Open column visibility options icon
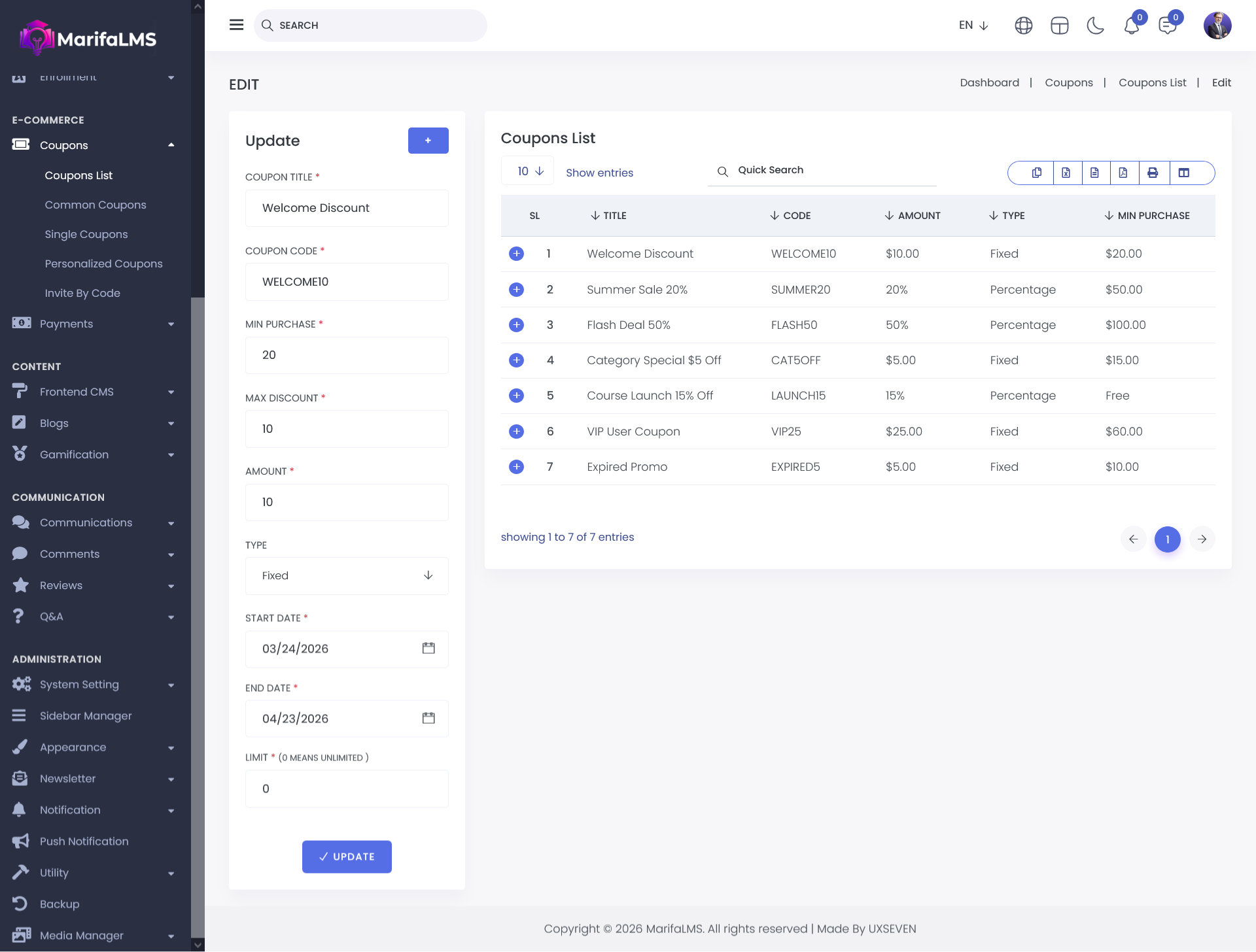This screenshot has height=952, width=1256. click(x=1183, y=173)
